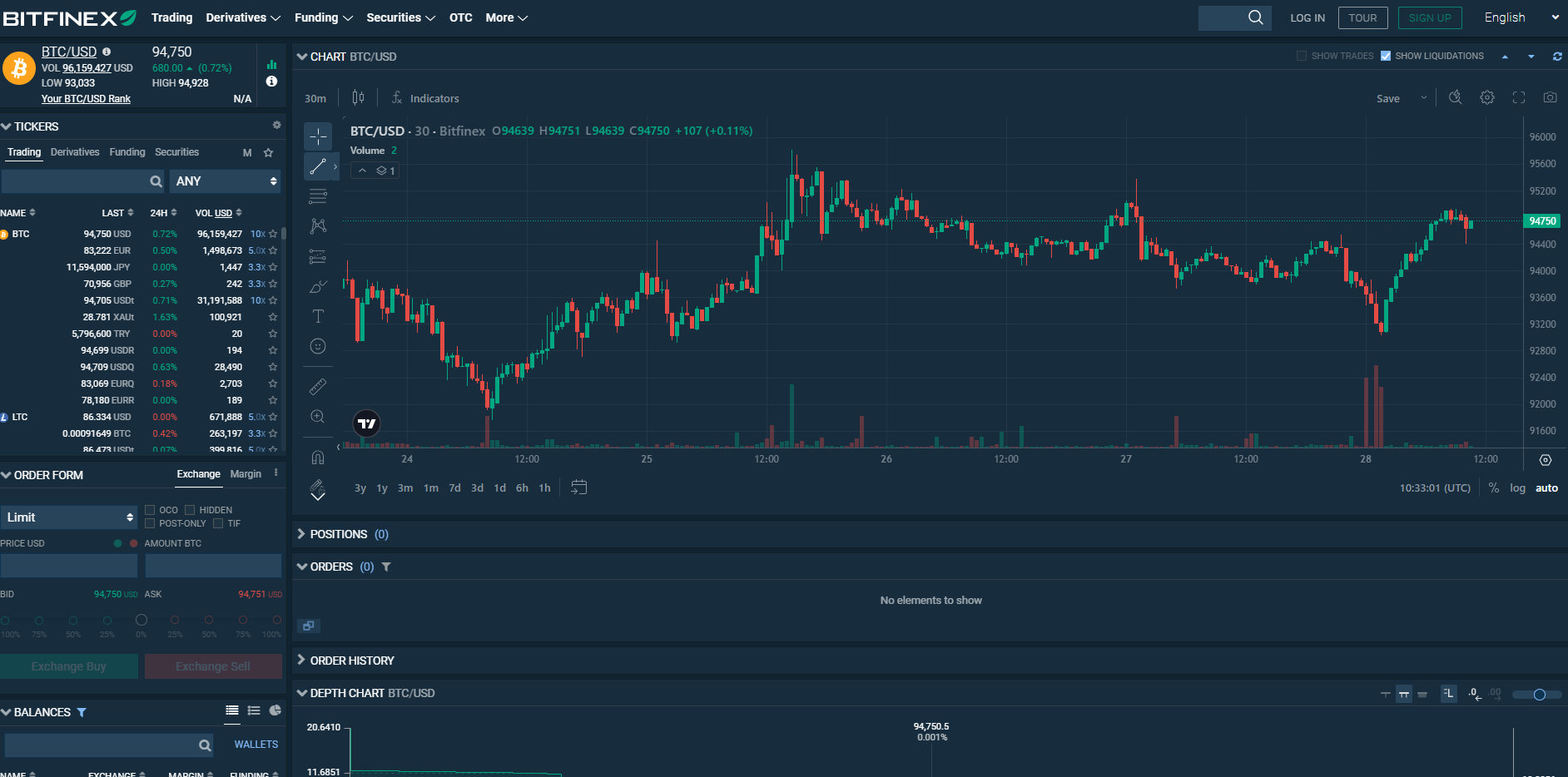Open chart settings gear icon
This screenshot has height=777, width=1568.
pos(1486,98)
